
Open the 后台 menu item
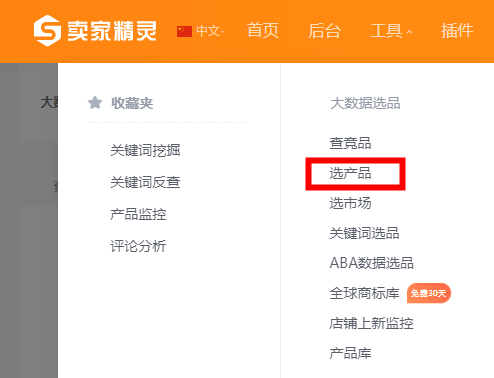324,31
